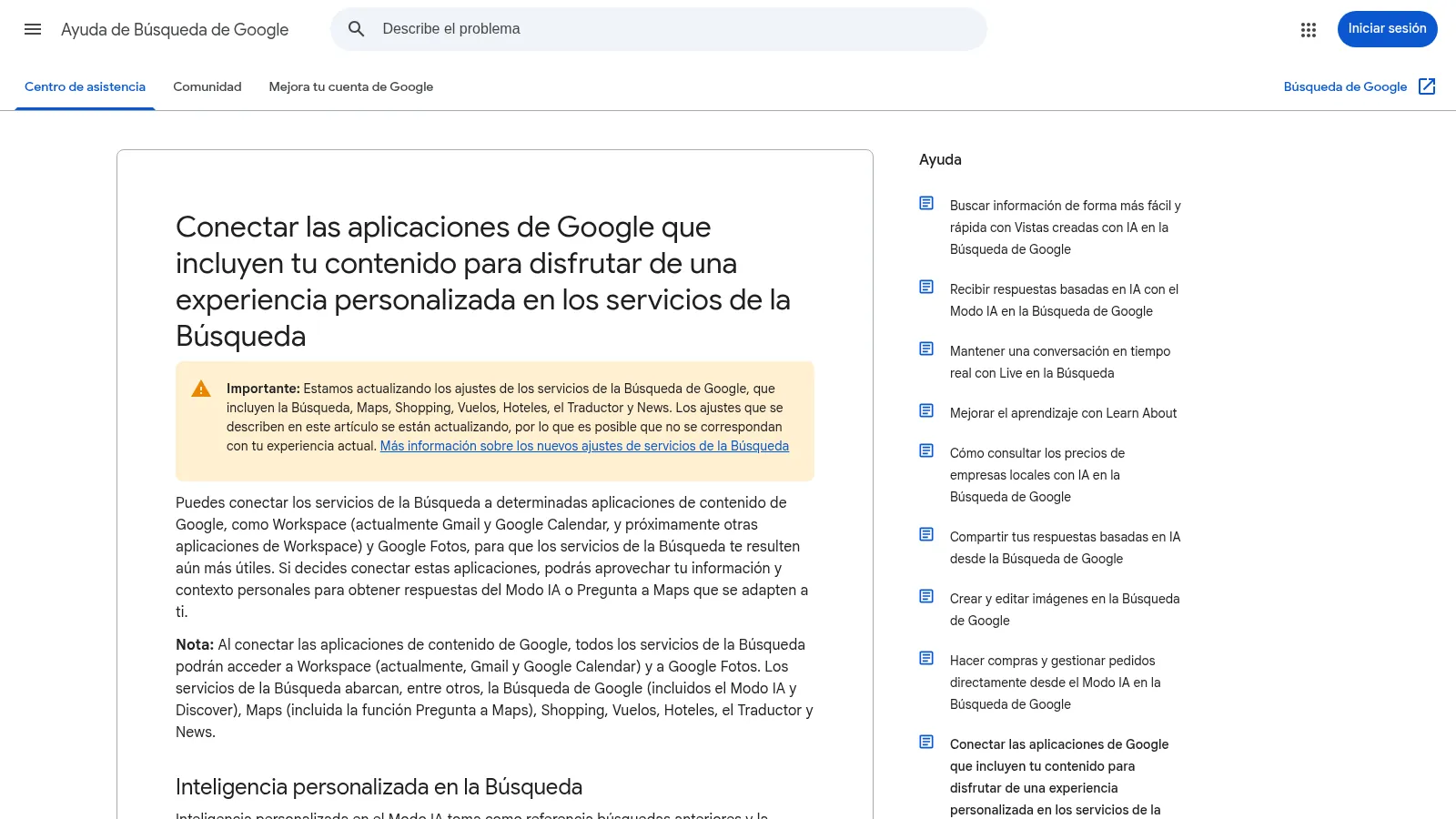Click the search magnifier icon
This screenshot has width=1456, height=819.
(357, 29)
